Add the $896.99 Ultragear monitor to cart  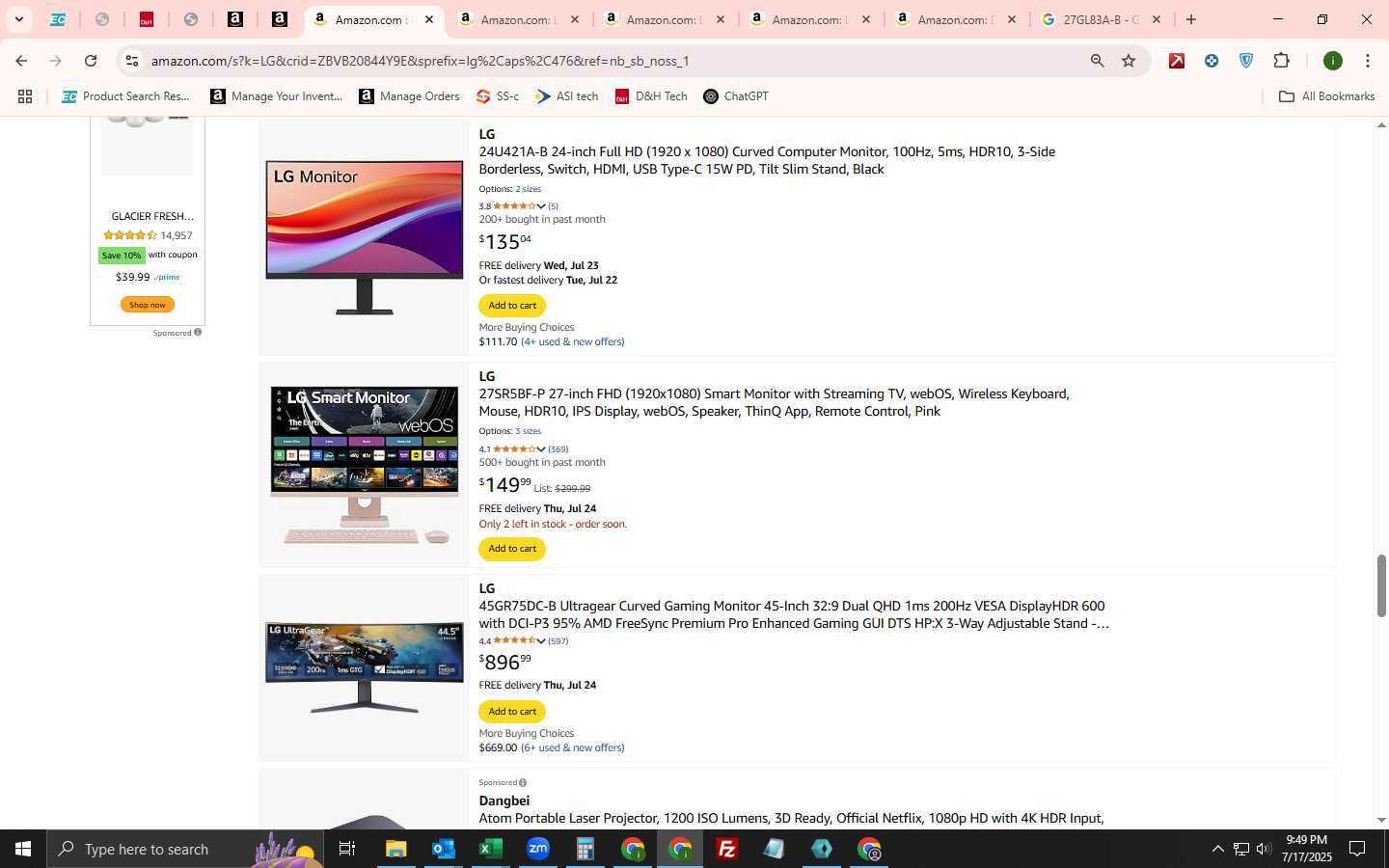pos(512,712)
